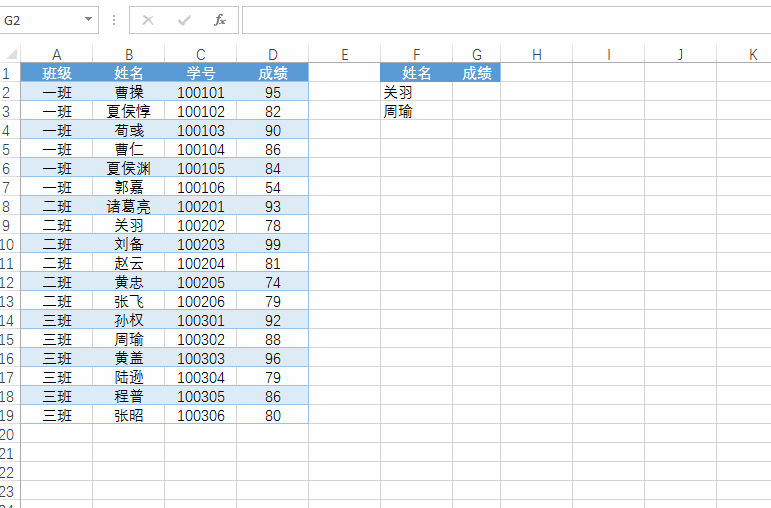The height and width of the screenshot is (508, 771).
Task: Click cell F3 containing 周瑜
Action: 416,111
